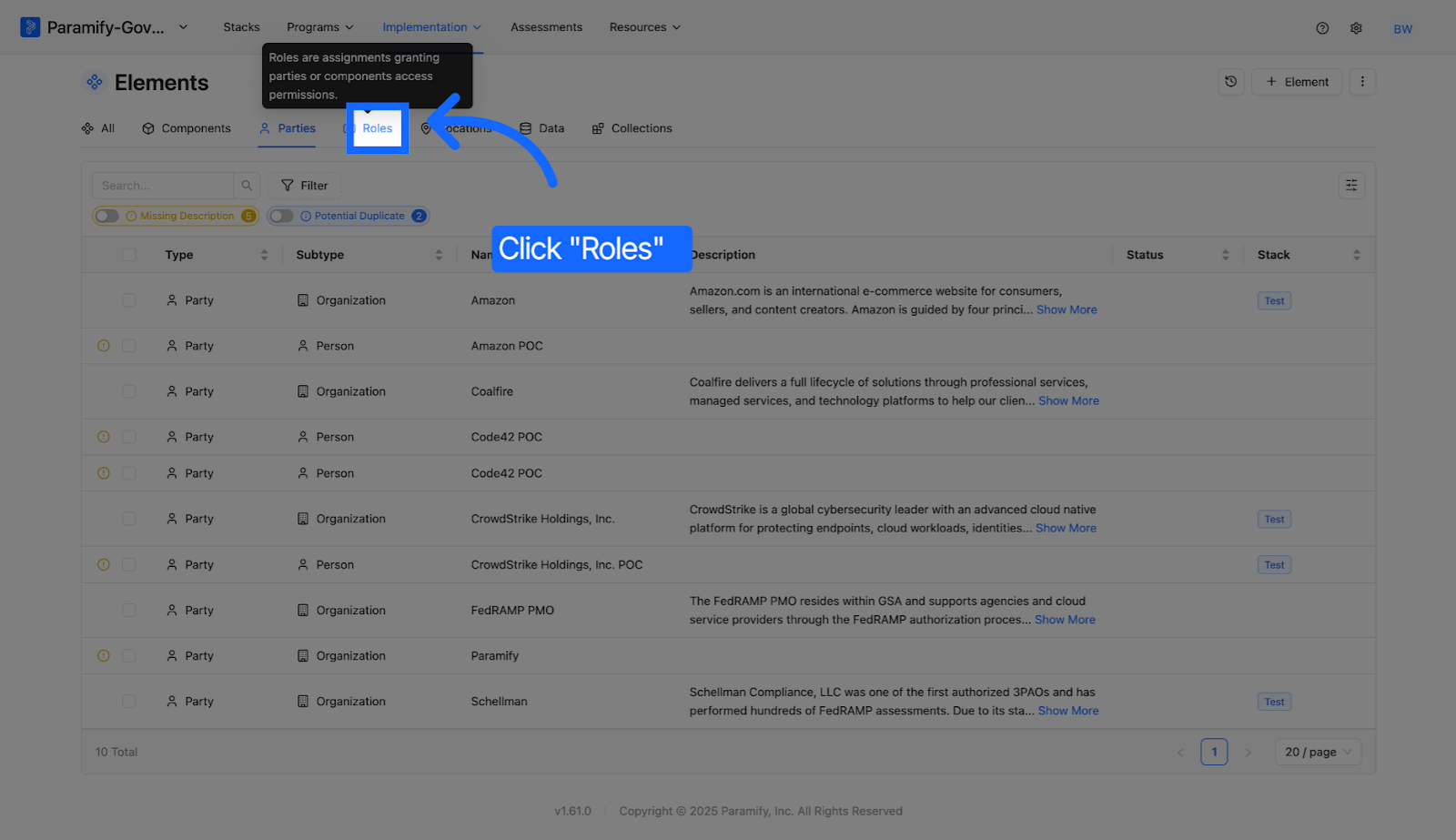Switch to the Data tab
This screenshot has height=840, width=1456.
tap(541, 128)
